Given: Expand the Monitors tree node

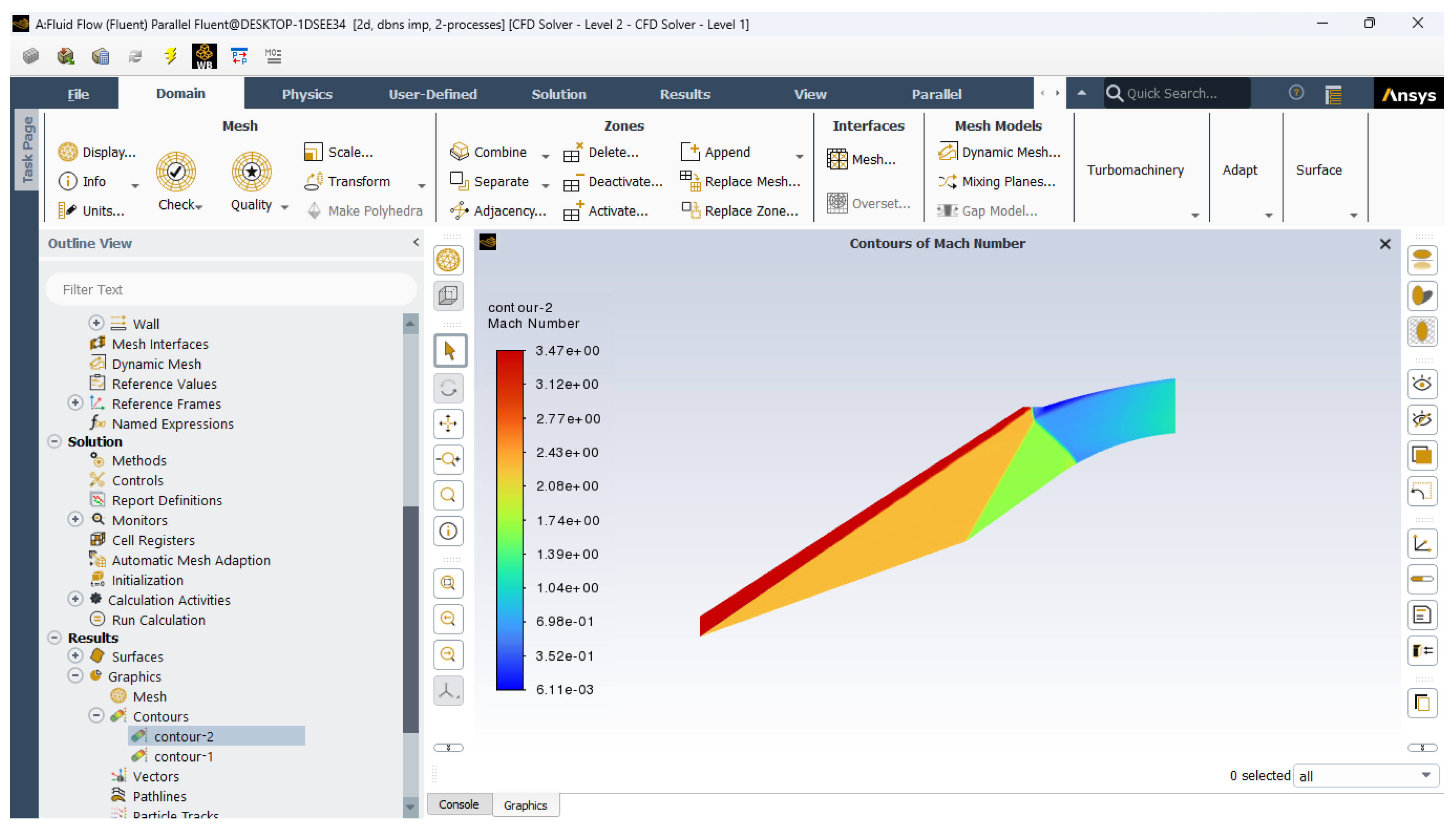Looking at the screenshot, I should pos(75,519).
